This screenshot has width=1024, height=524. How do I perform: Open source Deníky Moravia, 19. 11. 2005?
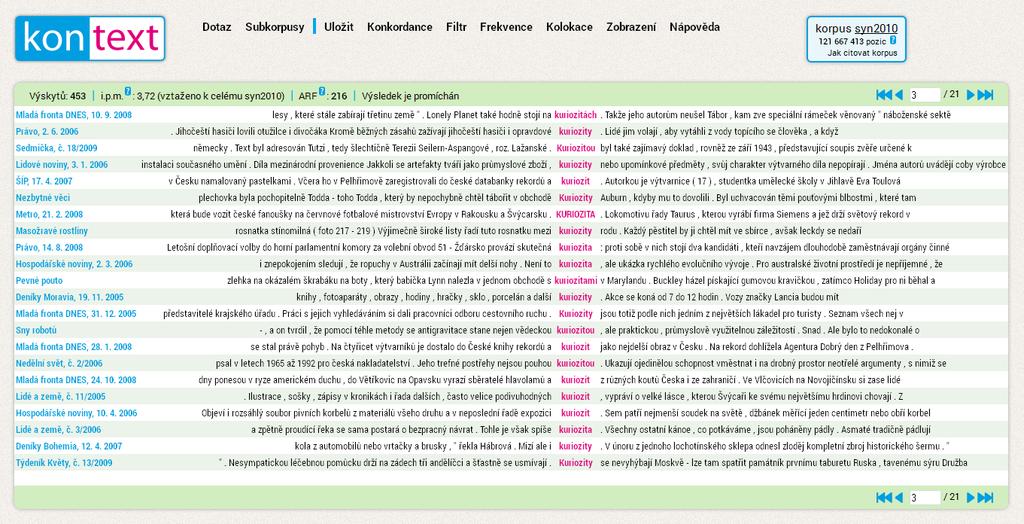coord(69,297)
